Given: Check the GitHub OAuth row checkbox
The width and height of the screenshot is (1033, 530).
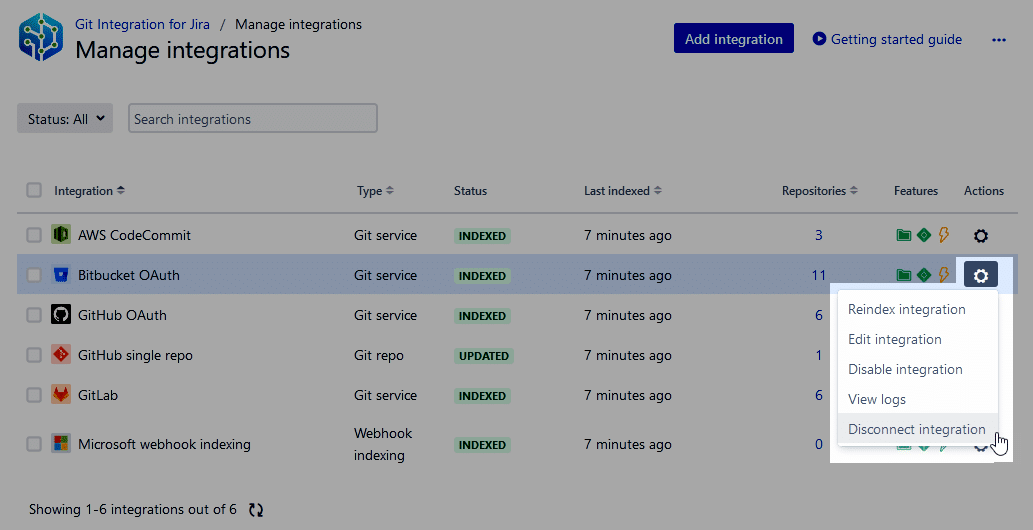Looking at the screenshot, I should tap(34, 315).
